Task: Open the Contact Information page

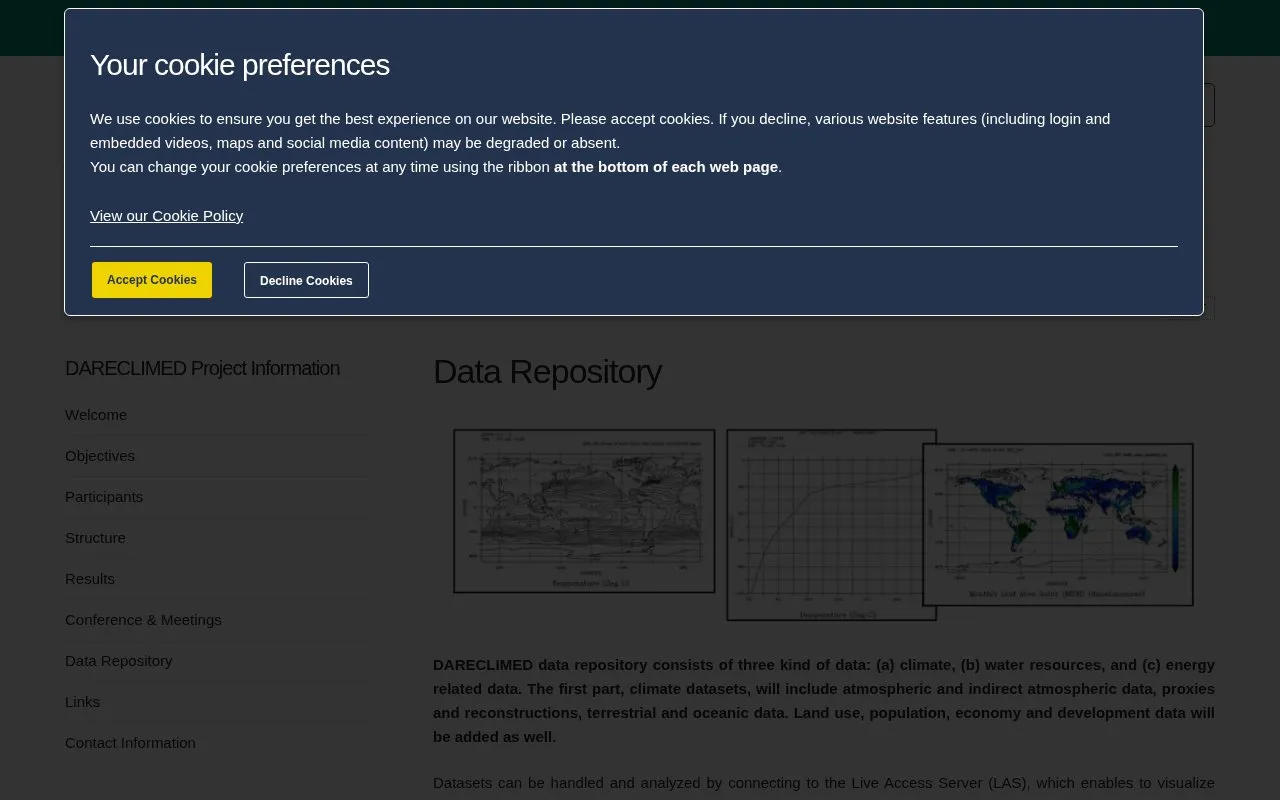Action: 130,743
